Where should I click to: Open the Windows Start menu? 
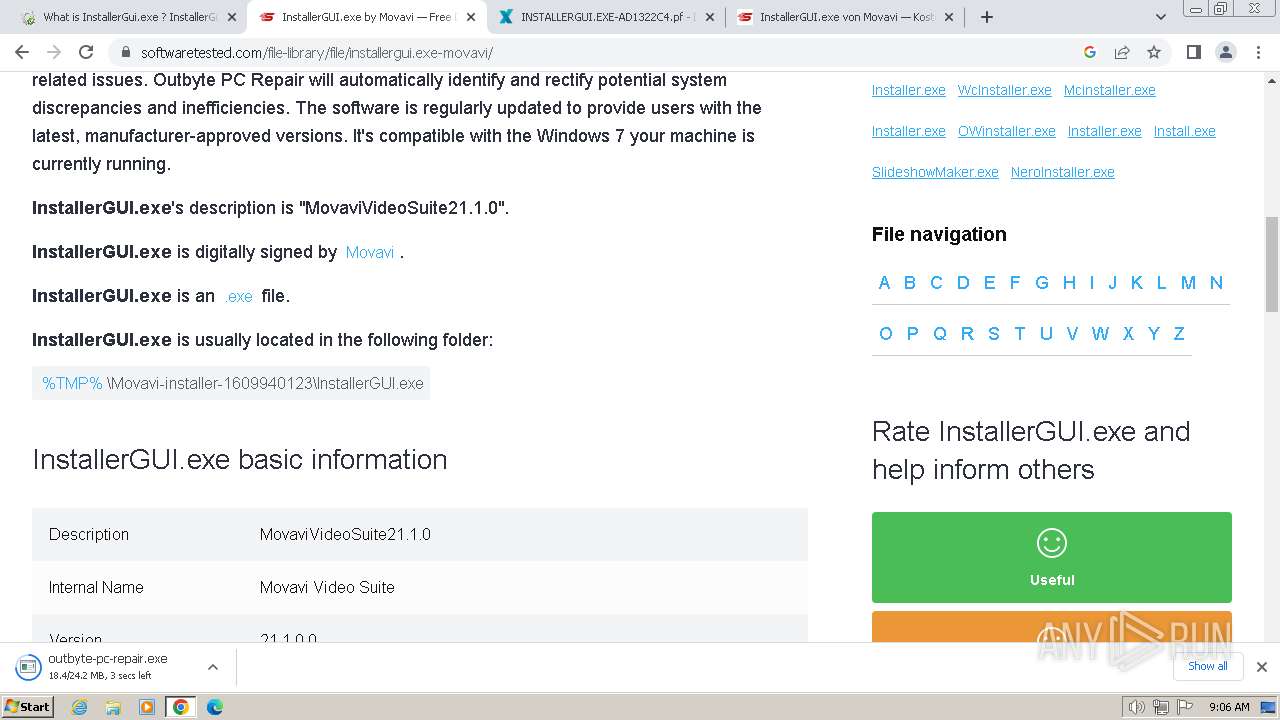[x=28, y=707]
